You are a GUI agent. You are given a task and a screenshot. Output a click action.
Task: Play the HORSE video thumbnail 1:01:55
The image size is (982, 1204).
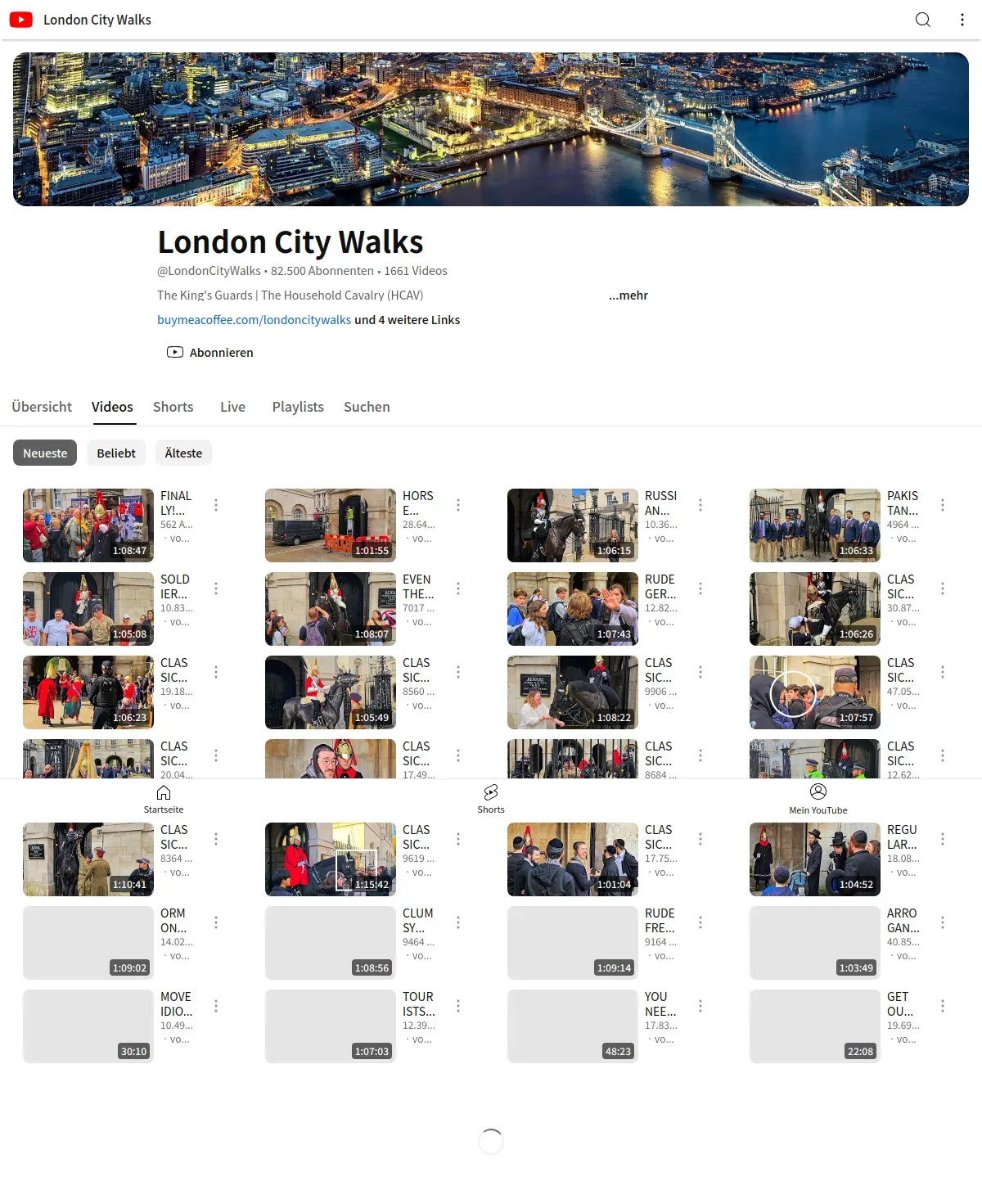331,525
